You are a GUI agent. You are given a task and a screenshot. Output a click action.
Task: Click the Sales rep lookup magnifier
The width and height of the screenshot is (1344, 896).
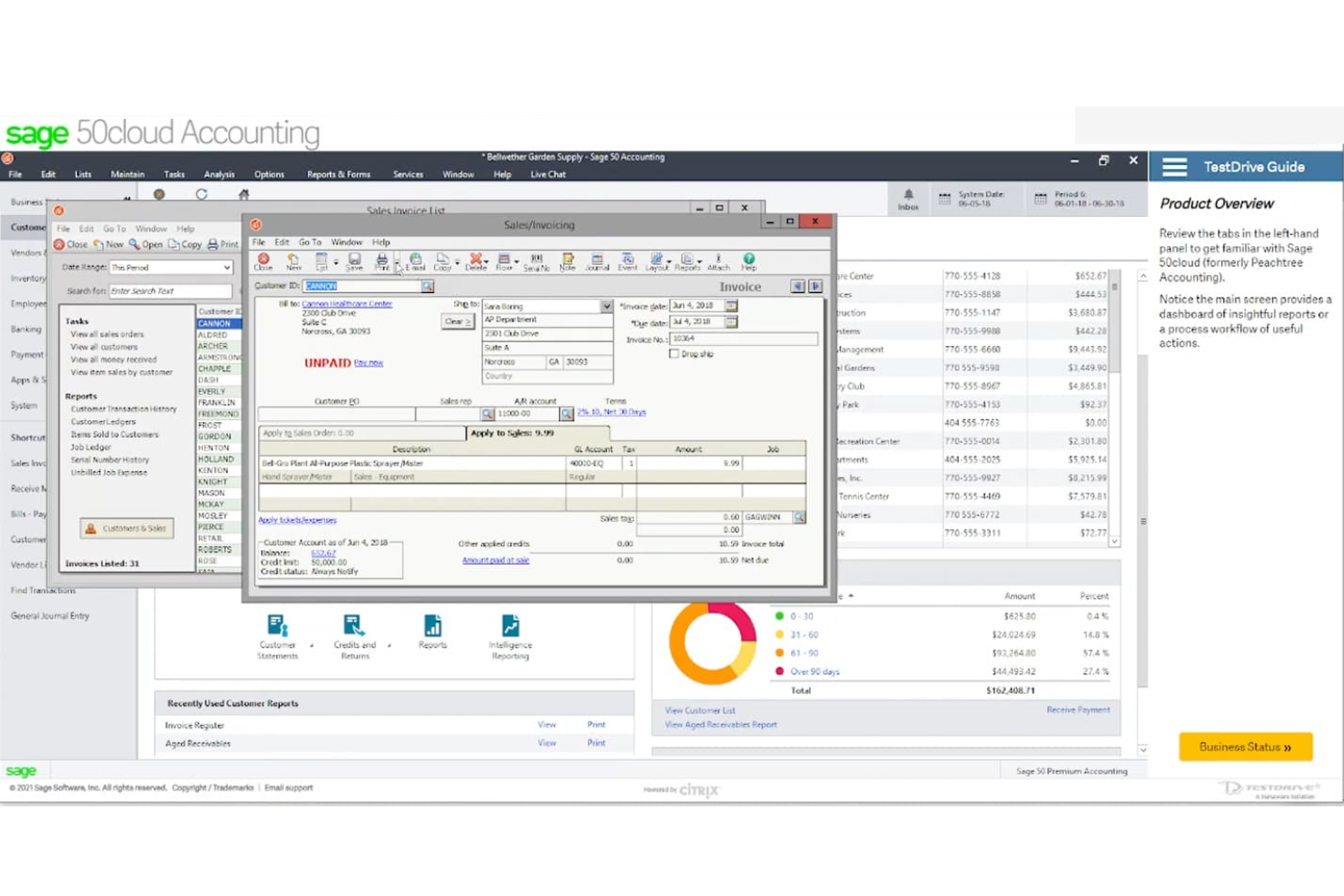(488, 414)
